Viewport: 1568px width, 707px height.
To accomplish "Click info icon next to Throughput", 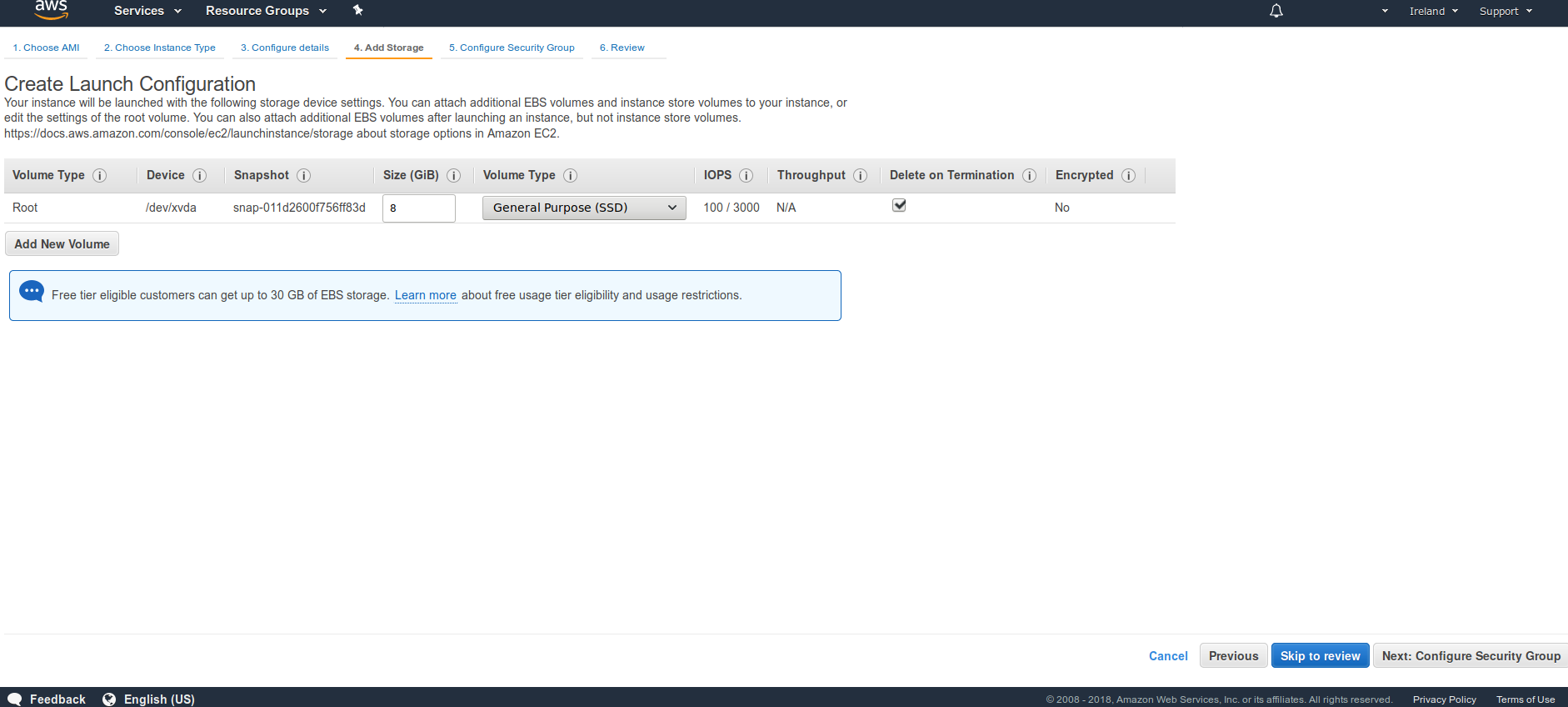I will (x=860, y=175).
